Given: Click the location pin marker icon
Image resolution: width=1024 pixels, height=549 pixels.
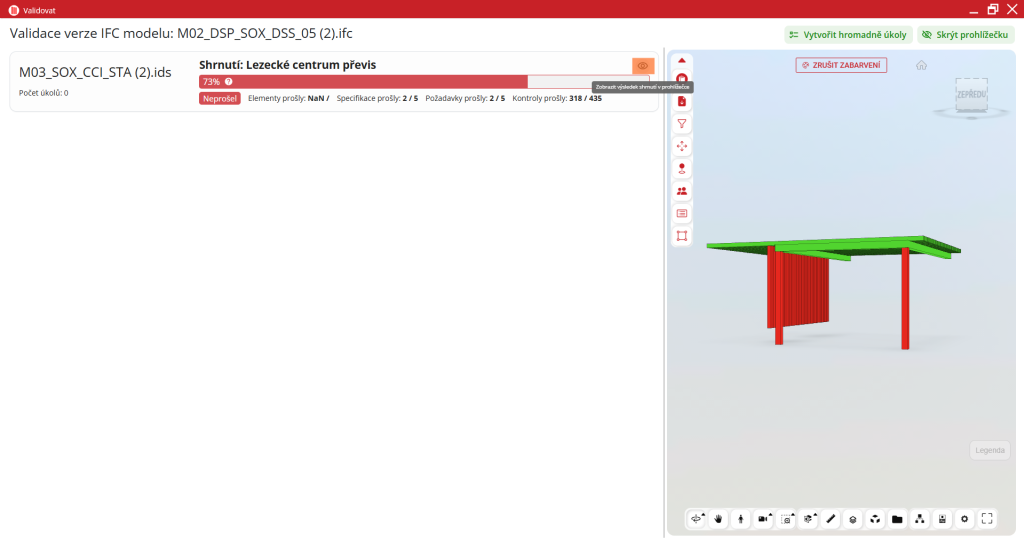Looking at the screenshot, I should point(682,168).
